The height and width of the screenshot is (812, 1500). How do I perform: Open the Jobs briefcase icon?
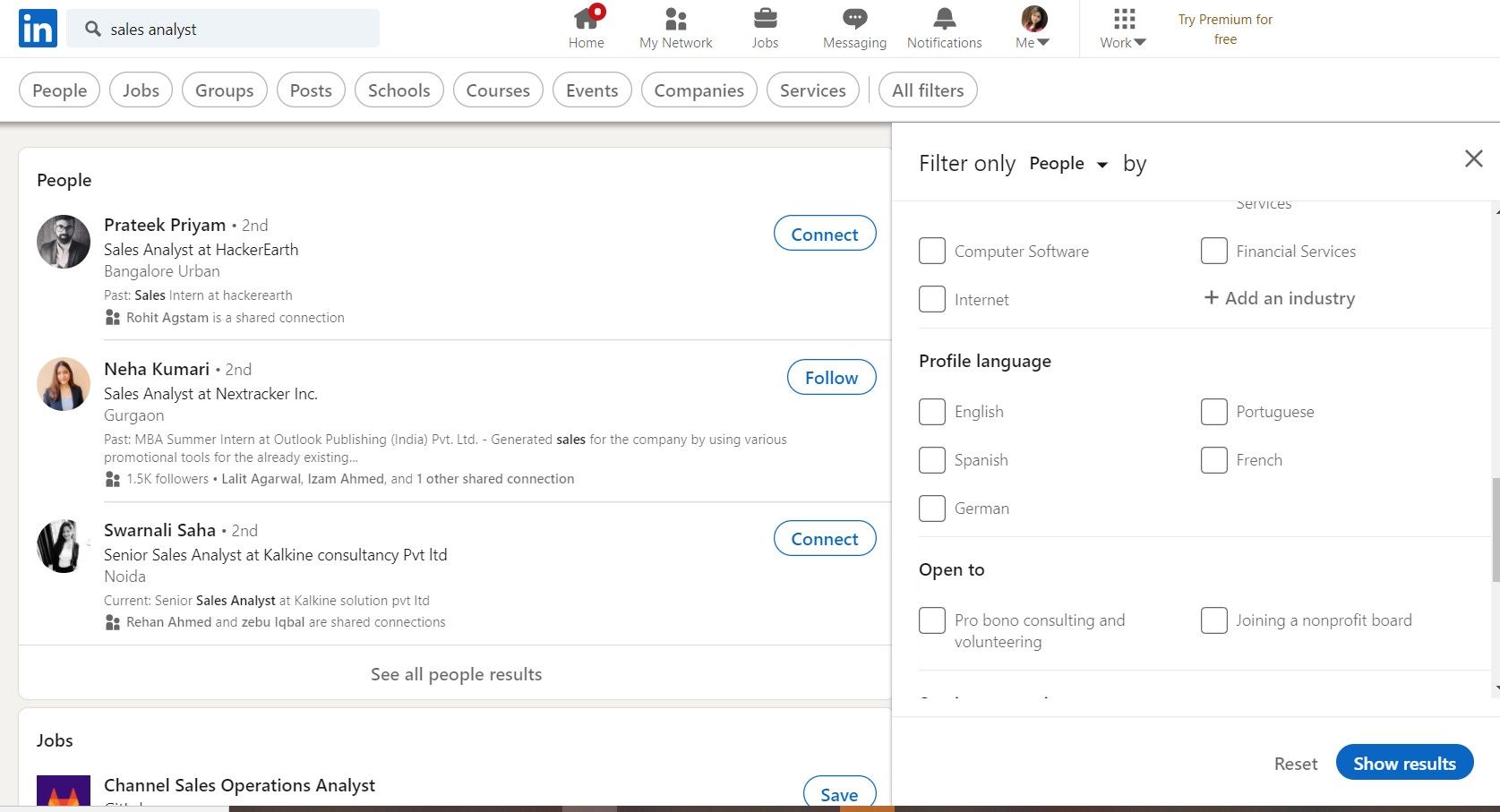[x=765, y=20]
